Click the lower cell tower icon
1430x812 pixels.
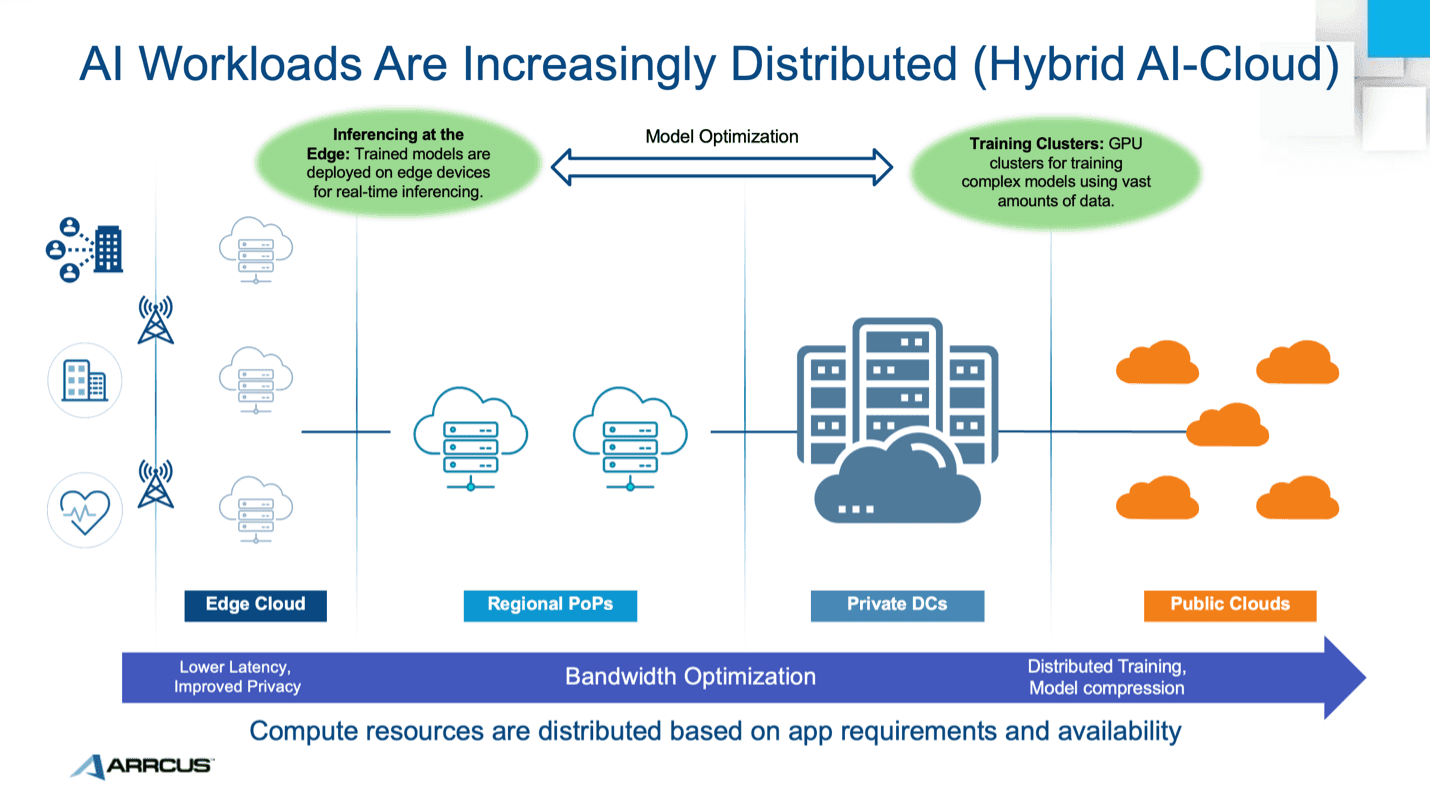pos(155,484)
